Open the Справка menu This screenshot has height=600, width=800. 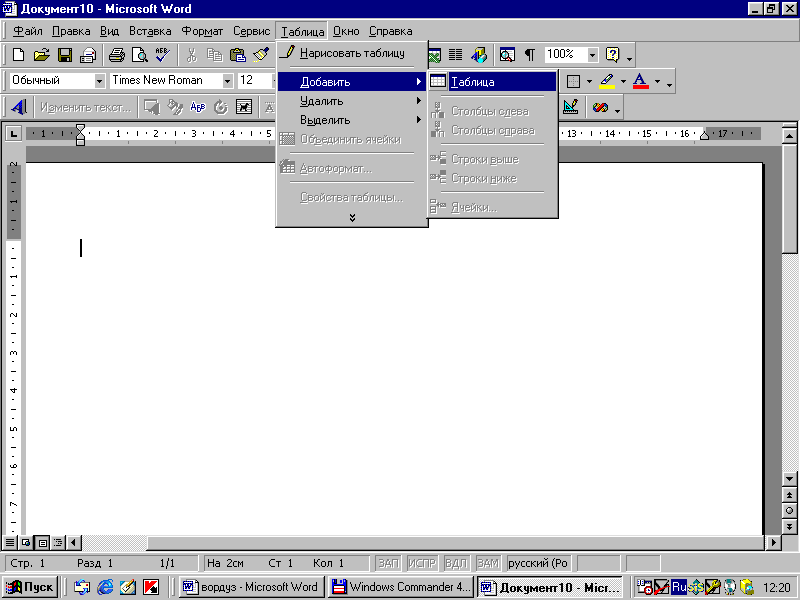point(390,31)
